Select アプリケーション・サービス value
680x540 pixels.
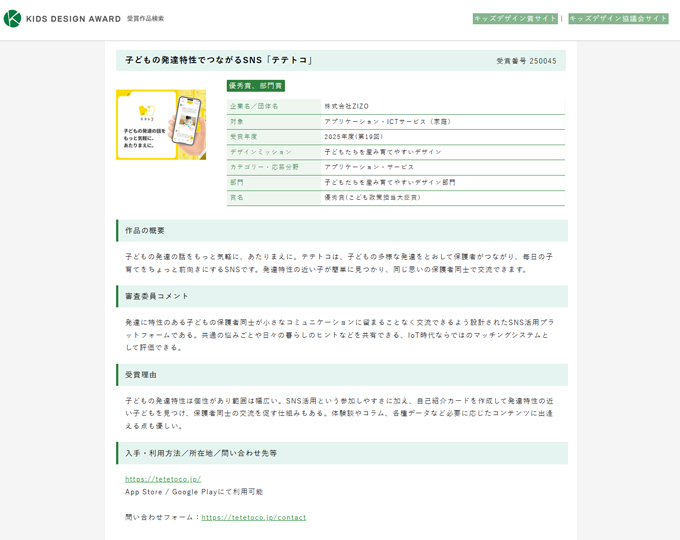click(369, 167)
